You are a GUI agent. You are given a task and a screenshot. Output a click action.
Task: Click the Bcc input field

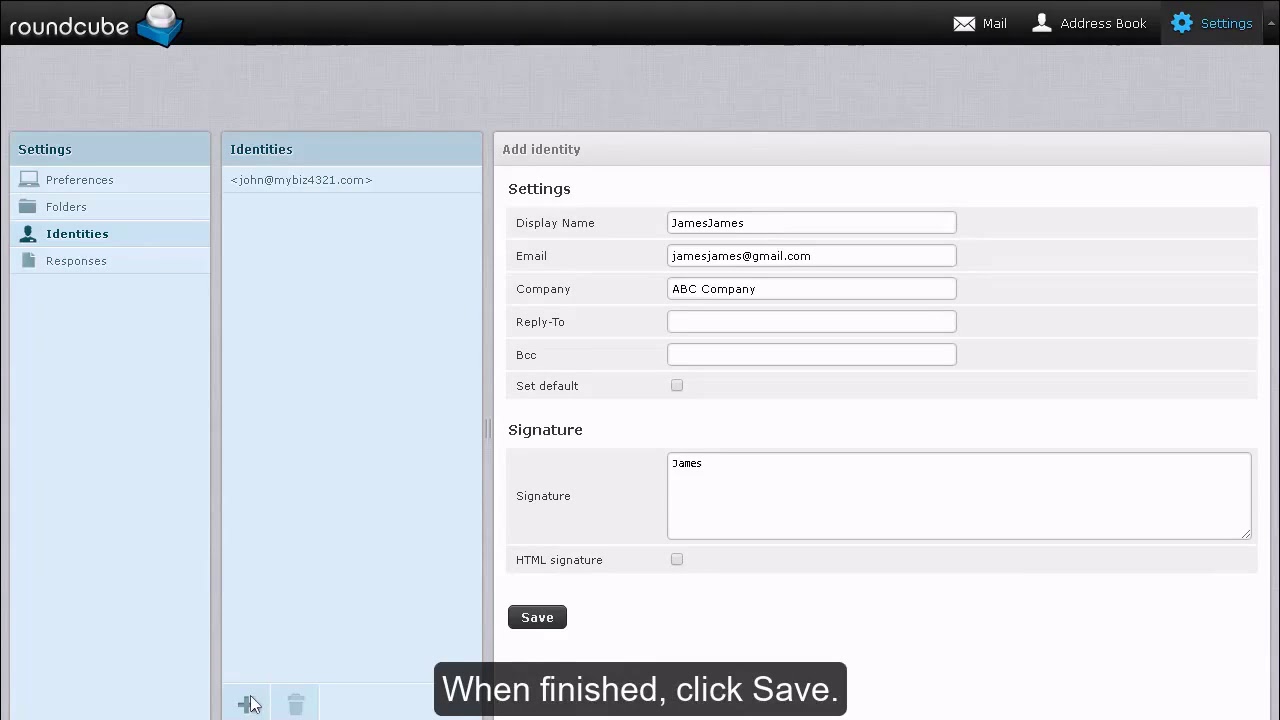(x=811, y=355)
